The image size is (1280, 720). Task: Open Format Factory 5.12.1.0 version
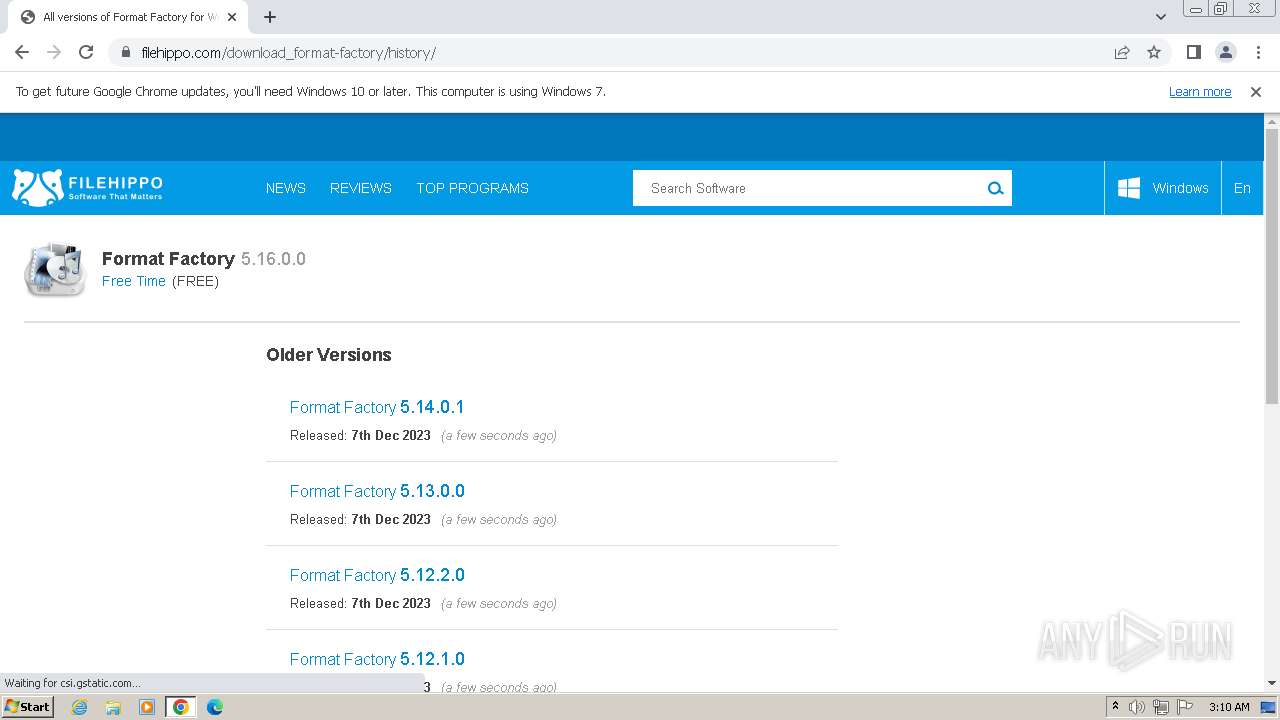(x=377, y=659)
